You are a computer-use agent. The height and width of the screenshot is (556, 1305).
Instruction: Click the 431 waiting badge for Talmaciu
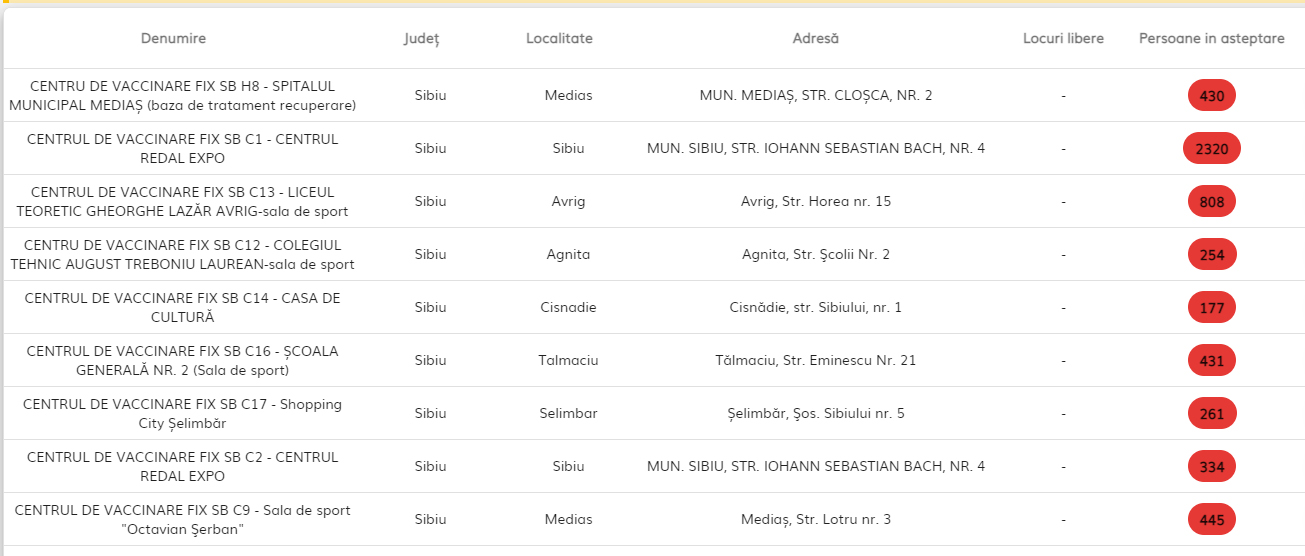[1212, 361]
